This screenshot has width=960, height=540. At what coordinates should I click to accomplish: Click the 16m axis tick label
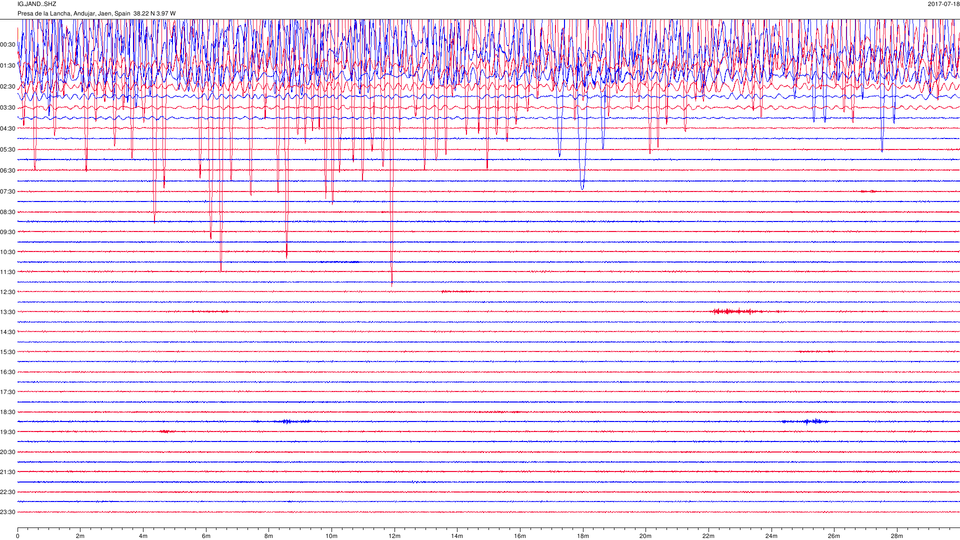point(520,536)
